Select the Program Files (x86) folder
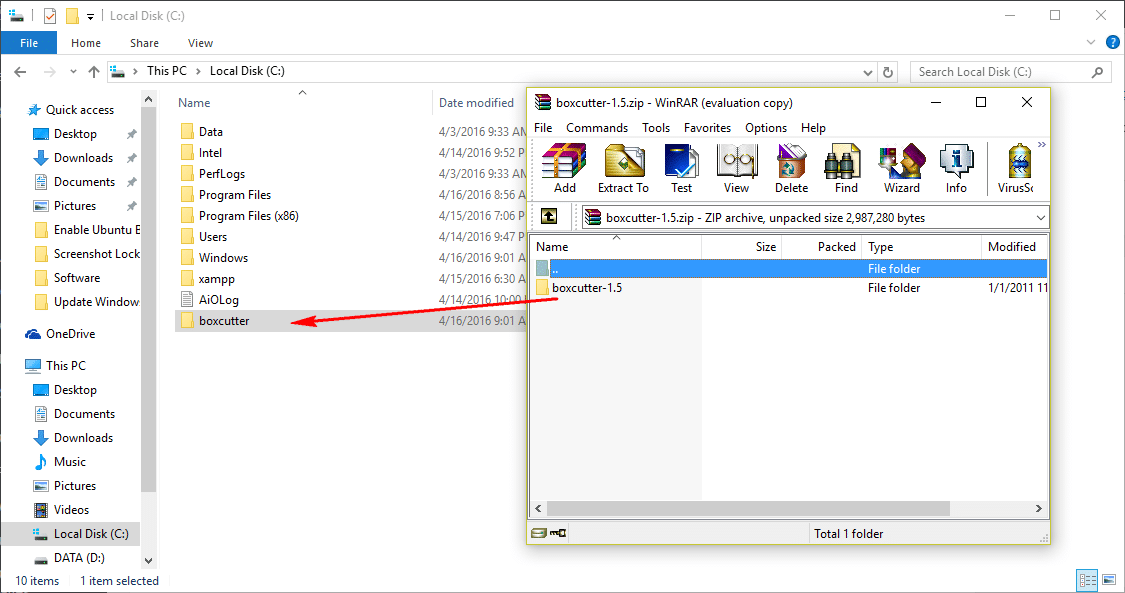Viewport: 1125px width, 593px height. (x=248, y=216)
